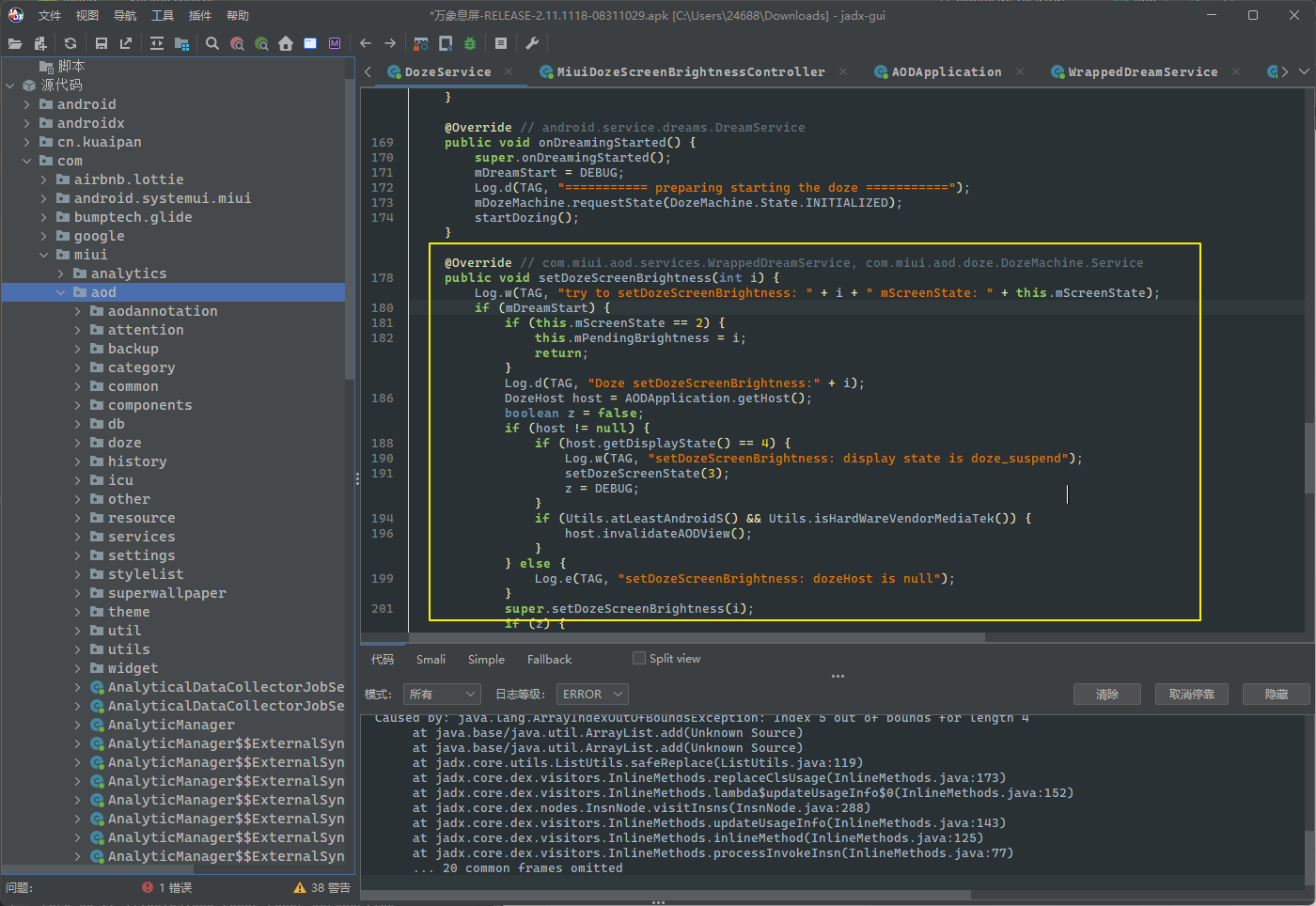Collapse the aod package node
Viewport: 1316px width, 906px height.
(x=61, y=292)
